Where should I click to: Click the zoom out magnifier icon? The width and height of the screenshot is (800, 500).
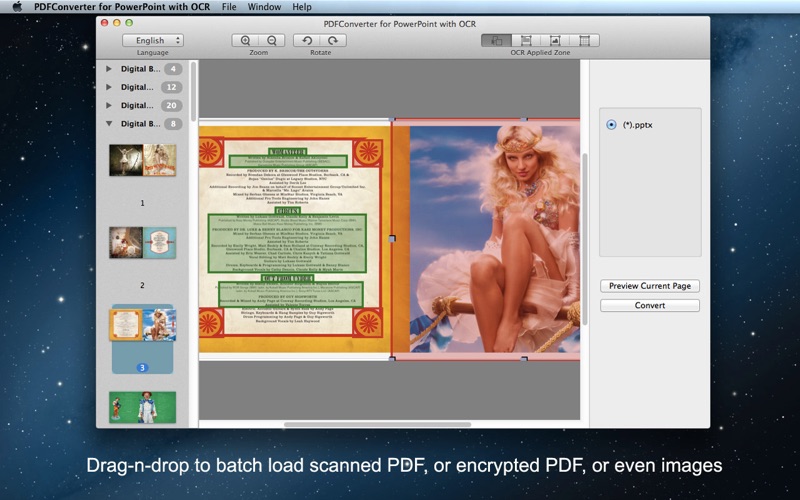272,40
